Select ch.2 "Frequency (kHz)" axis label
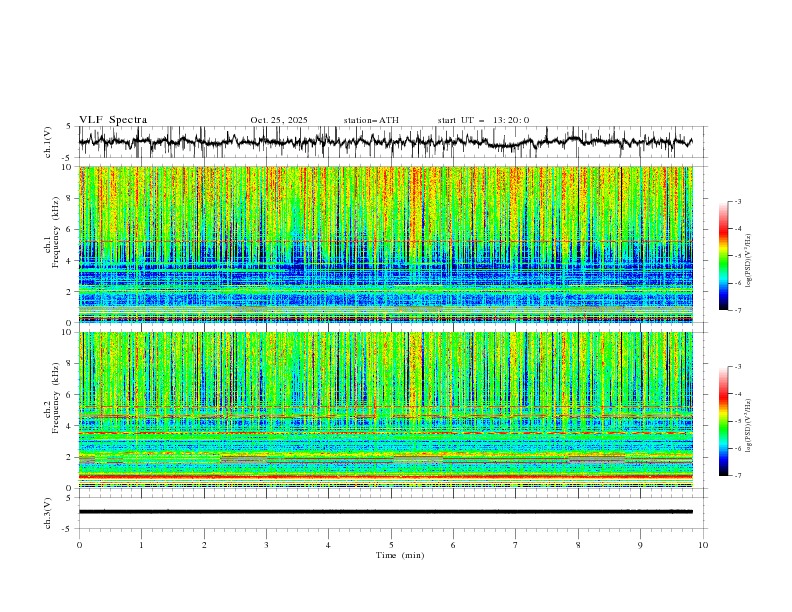Image resolution: width=792 pixels, height=612 pixels. [x=56, y=398]
